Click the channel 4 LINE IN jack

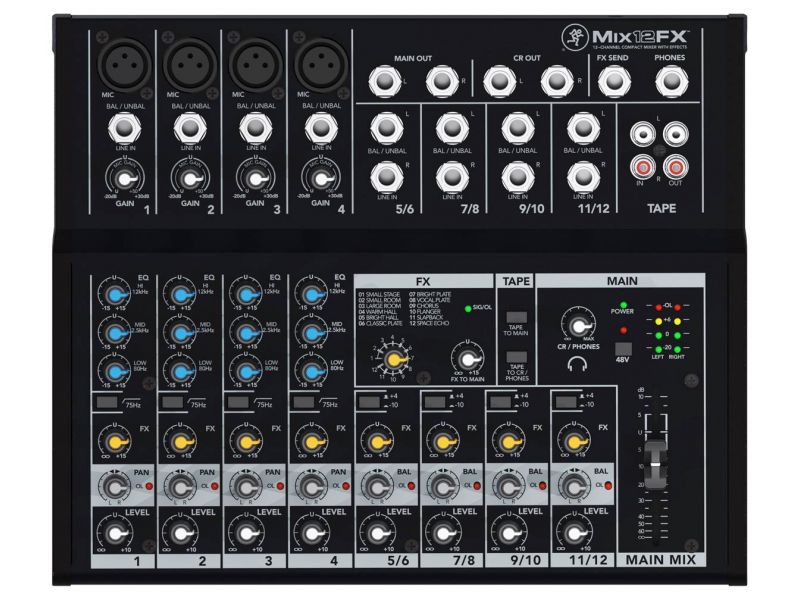click(321, 128)
